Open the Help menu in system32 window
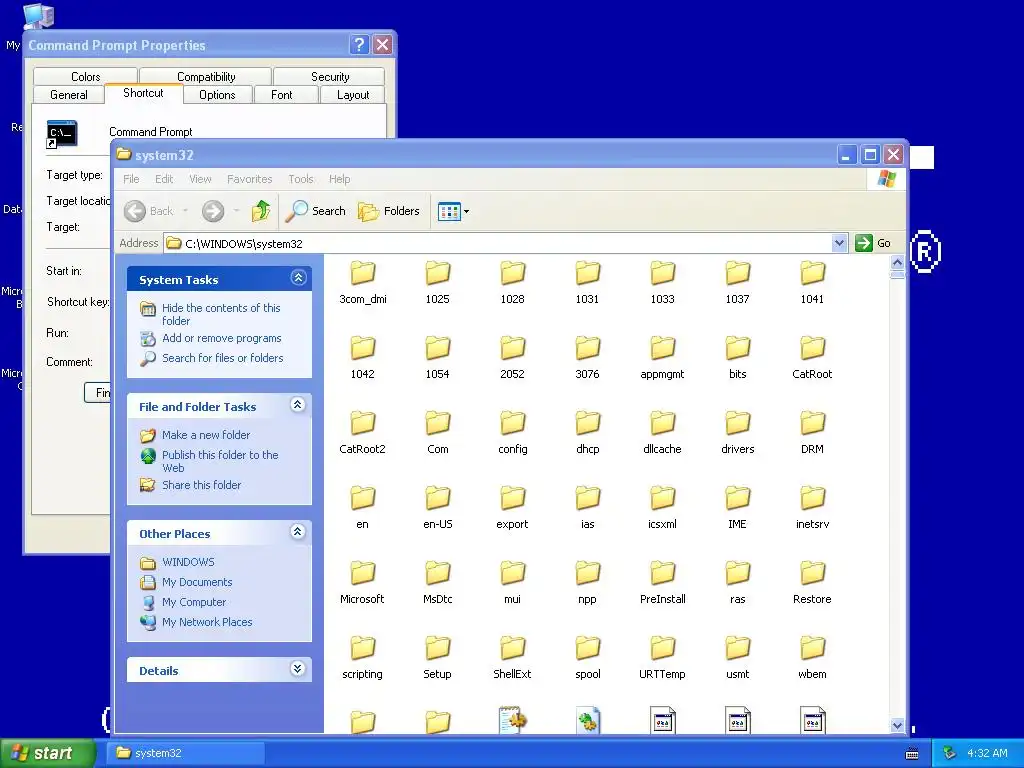This screenshot has height=768, width=1024. (x=339, y=179)
